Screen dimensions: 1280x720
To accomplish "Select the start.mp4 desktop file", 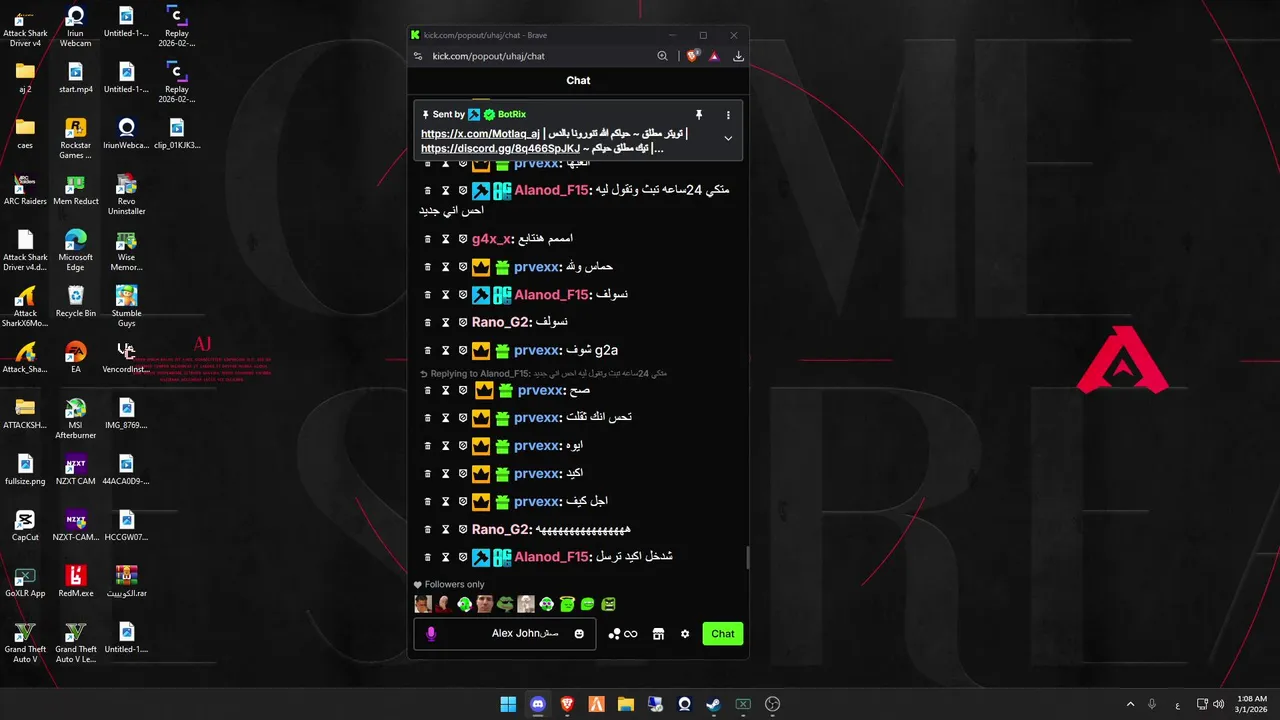I will coord(76,77).
